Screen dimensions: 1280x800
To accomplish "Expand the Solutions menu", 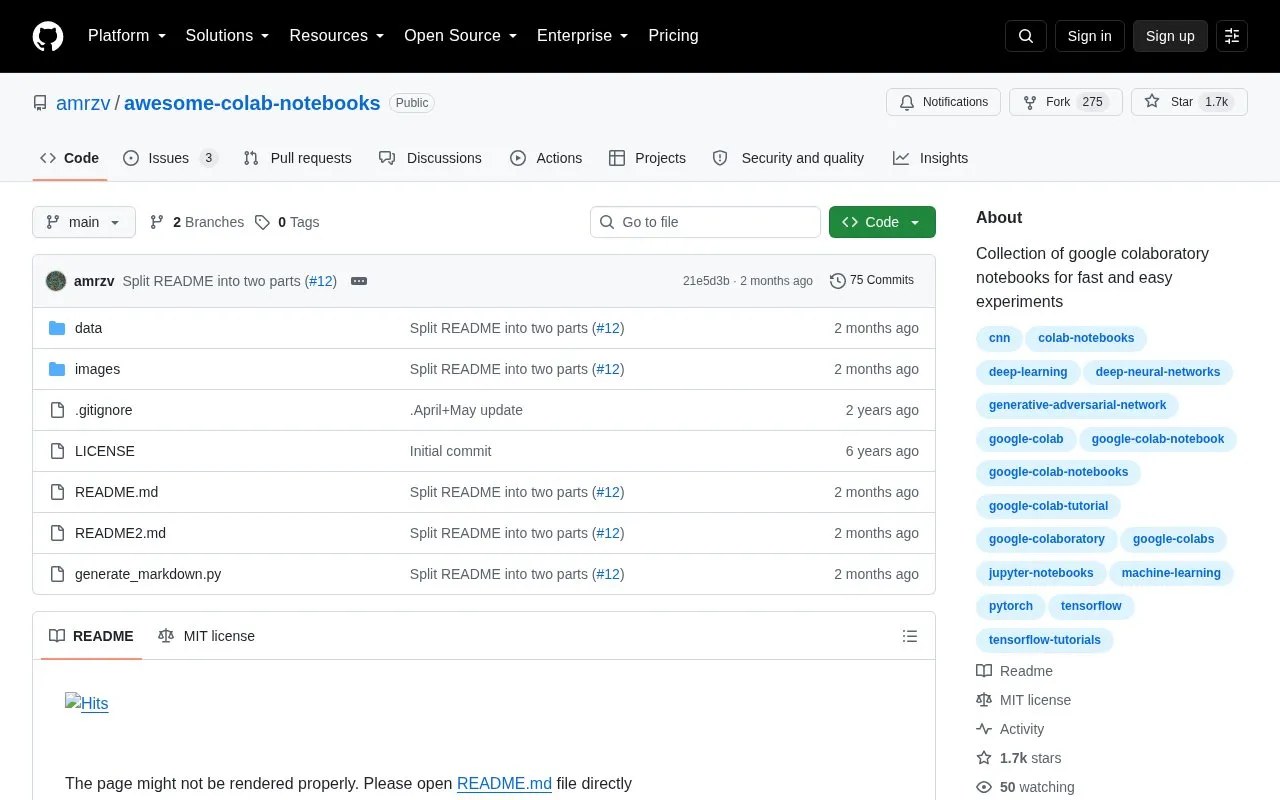I will coord(227,36).
